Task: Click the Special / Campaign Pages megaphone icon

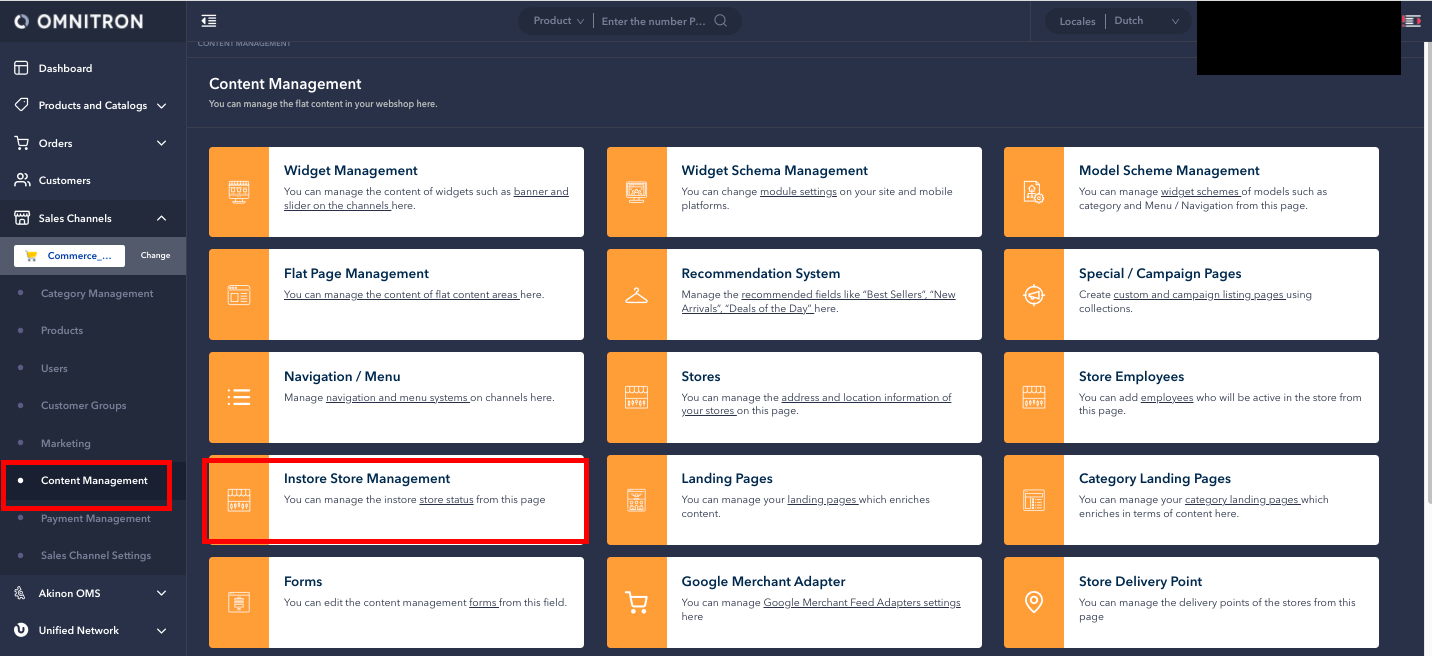Action: [x=1034, y=295]
